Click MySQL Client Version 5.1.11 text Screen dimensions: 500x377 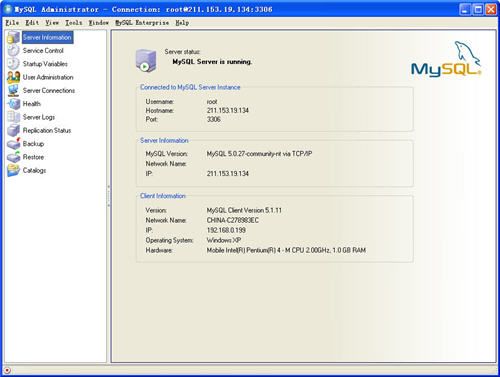[244, 210]
